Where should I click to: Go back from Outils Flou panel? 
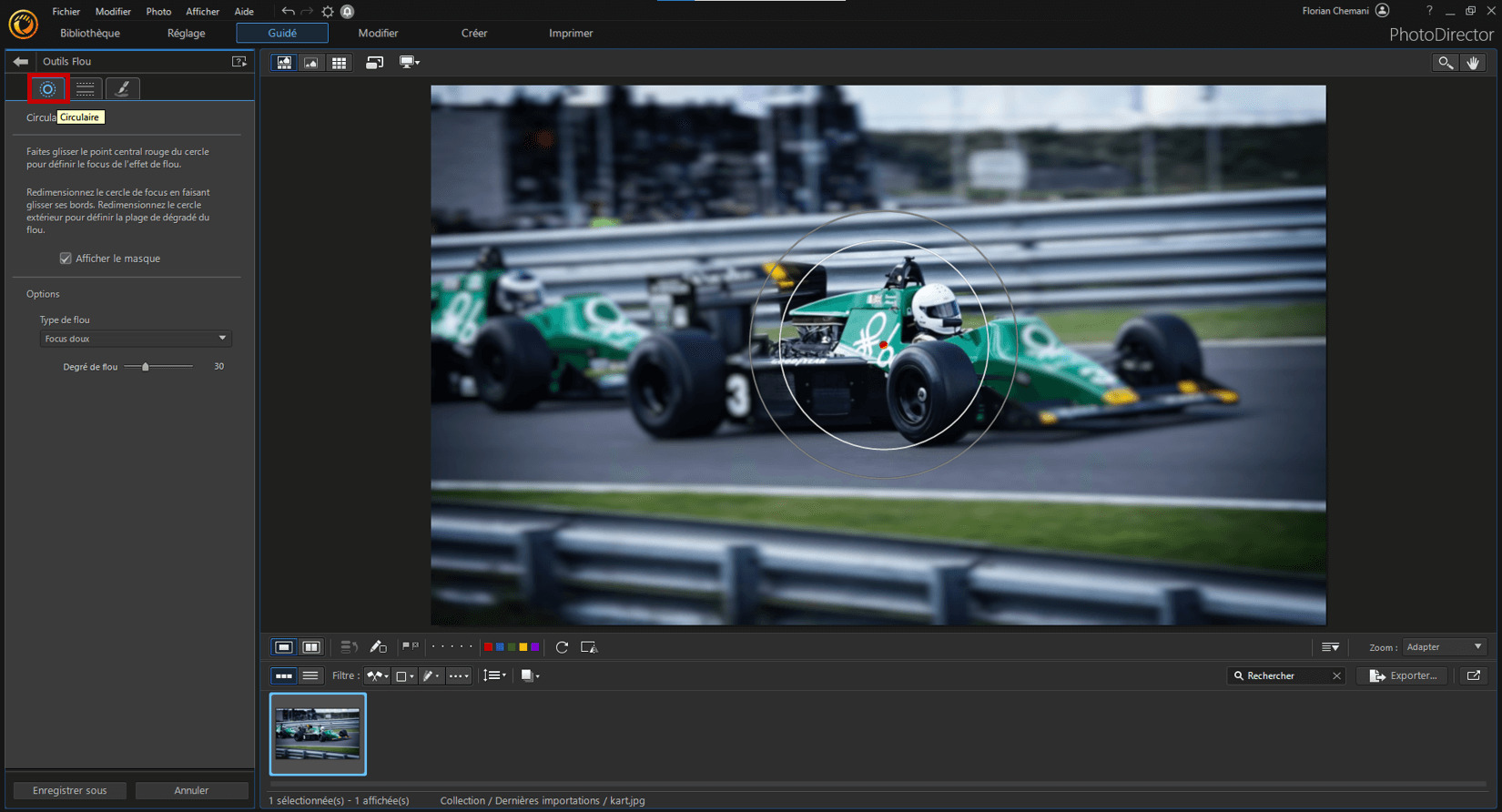pos(20,62)
